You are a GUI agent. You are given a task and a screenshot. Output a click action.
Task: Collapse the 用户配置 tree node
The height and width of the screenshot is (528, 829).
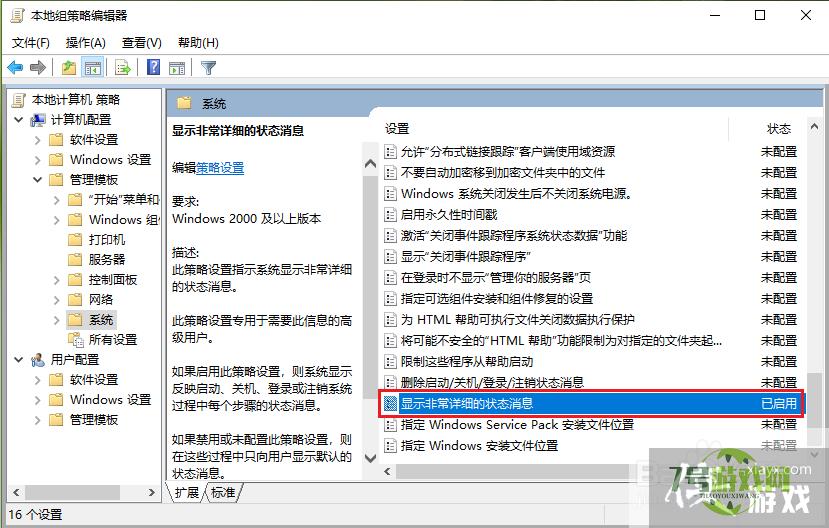pyautogui.click(x=19, y=360)
